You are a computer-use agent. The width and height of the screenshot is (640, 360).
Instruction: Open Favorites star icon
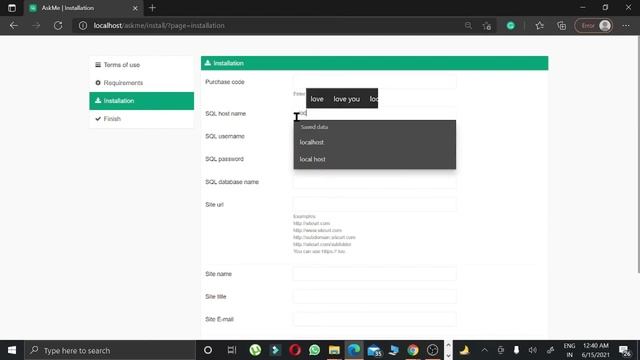[540, 25]
